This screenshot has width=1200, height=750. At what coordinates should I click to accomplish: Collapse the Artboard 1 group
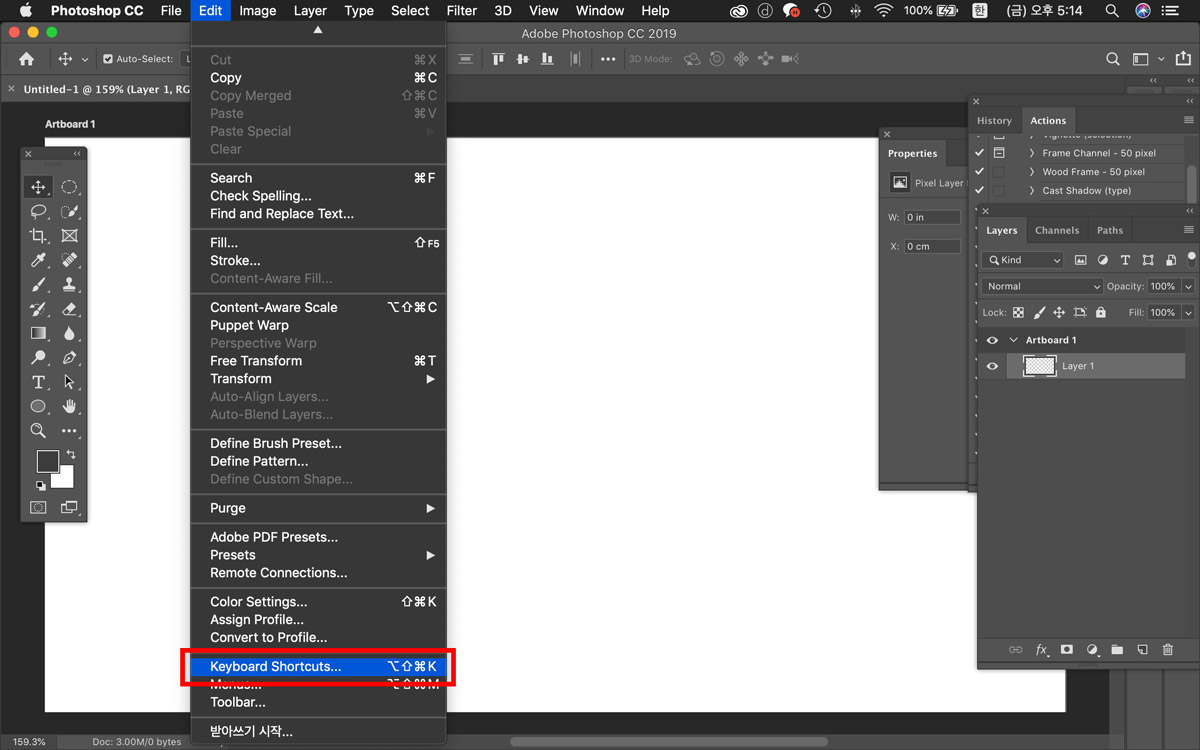[x=1013, y=340]
